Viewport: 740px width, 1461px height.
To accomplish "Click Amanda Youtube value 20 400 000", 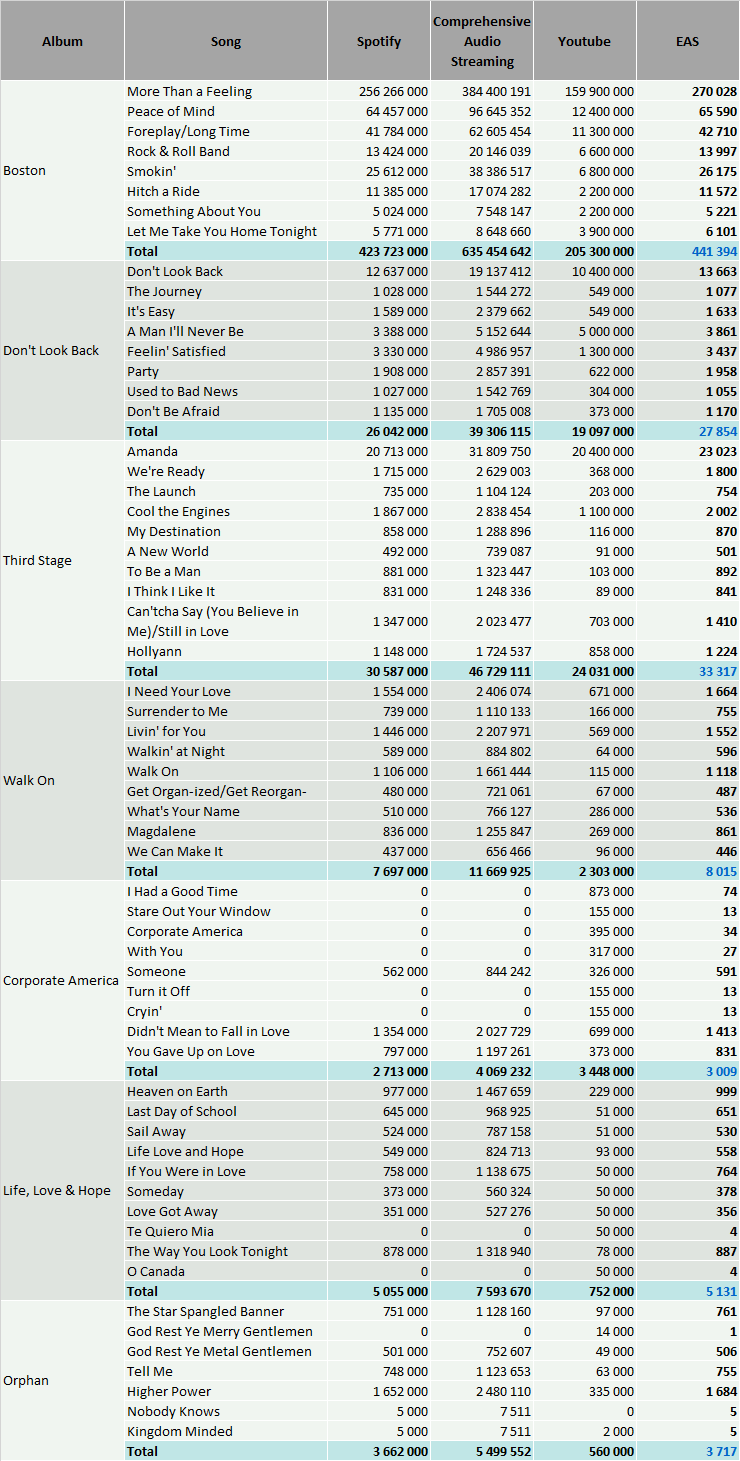I will coord(585,451).
